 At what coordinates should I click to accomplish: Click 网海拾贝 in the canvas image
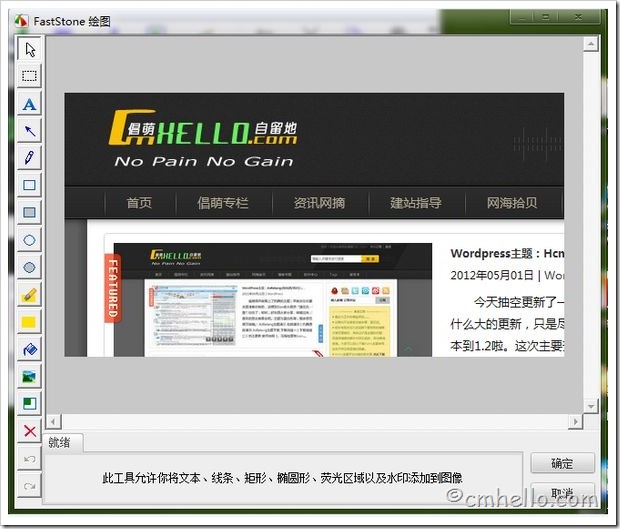tap(512, 203)
